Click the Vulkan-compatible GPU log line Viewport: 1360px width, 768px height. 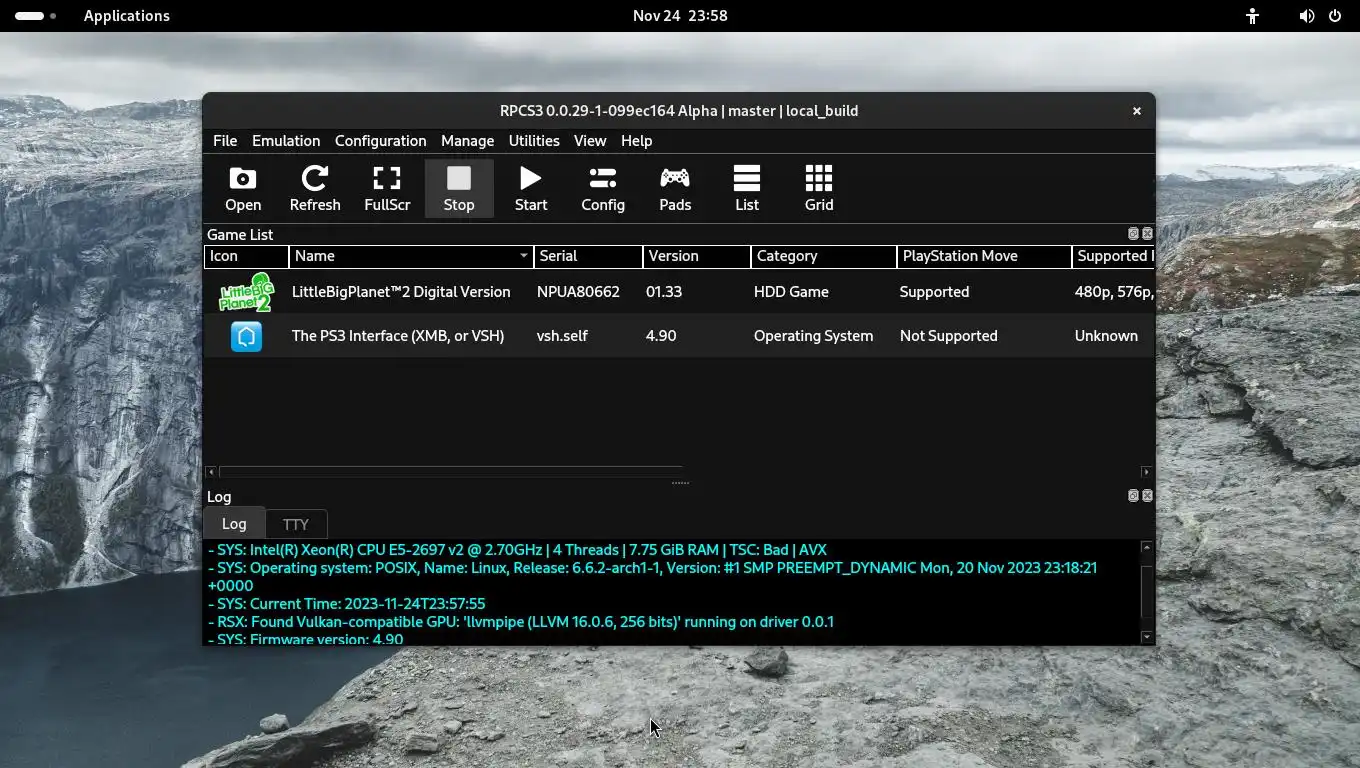point(521,622)
